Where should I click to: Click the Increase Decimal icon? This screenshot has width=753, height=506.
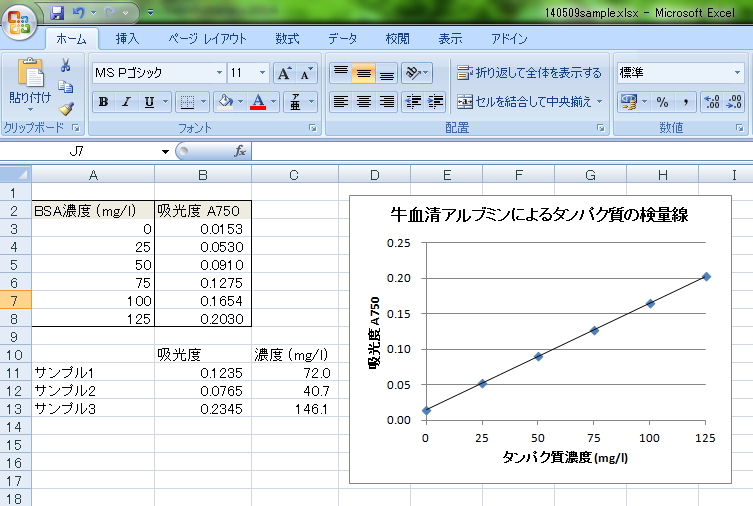[711, 102]
